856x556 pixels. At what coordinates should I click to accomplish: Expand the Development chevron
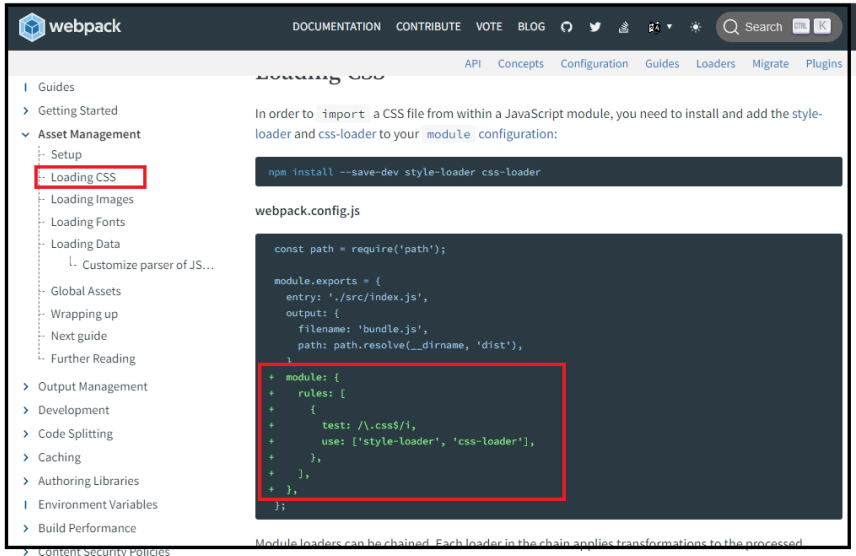tap(26, 410)
